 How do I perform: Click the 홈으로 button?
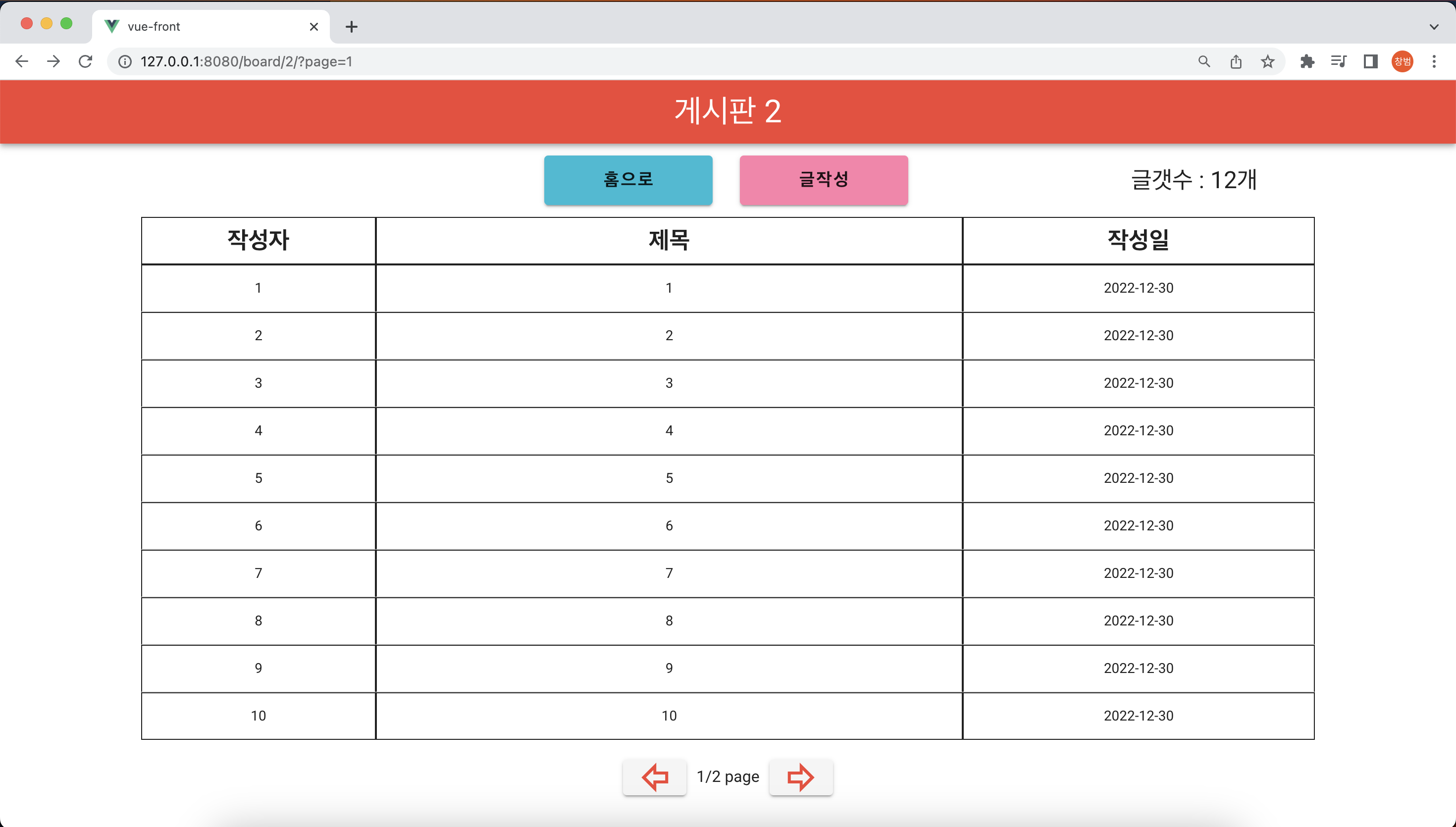[628, 180]
